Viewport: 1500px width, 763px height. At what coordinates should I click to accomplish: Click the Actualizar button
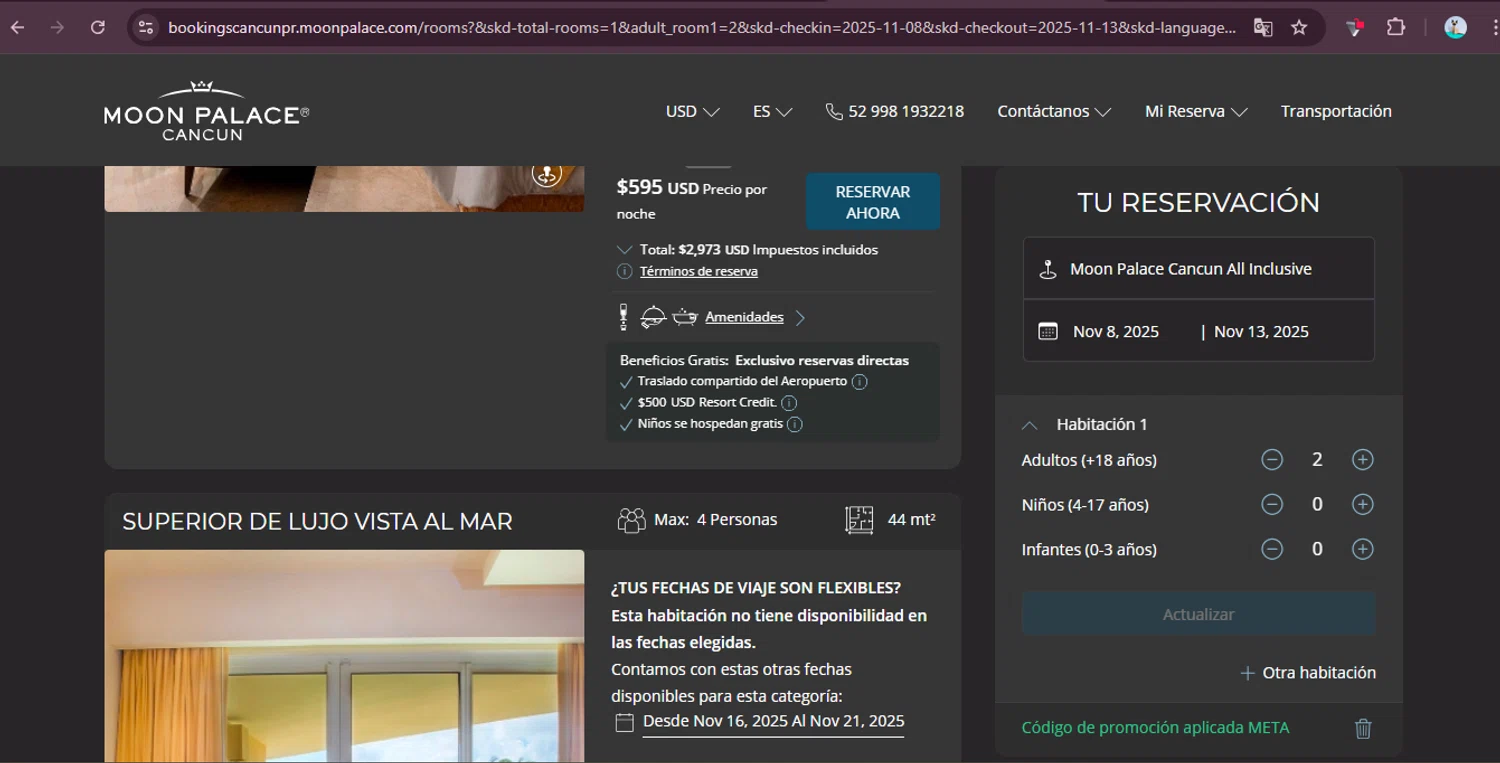click(x=1198, y=614)
